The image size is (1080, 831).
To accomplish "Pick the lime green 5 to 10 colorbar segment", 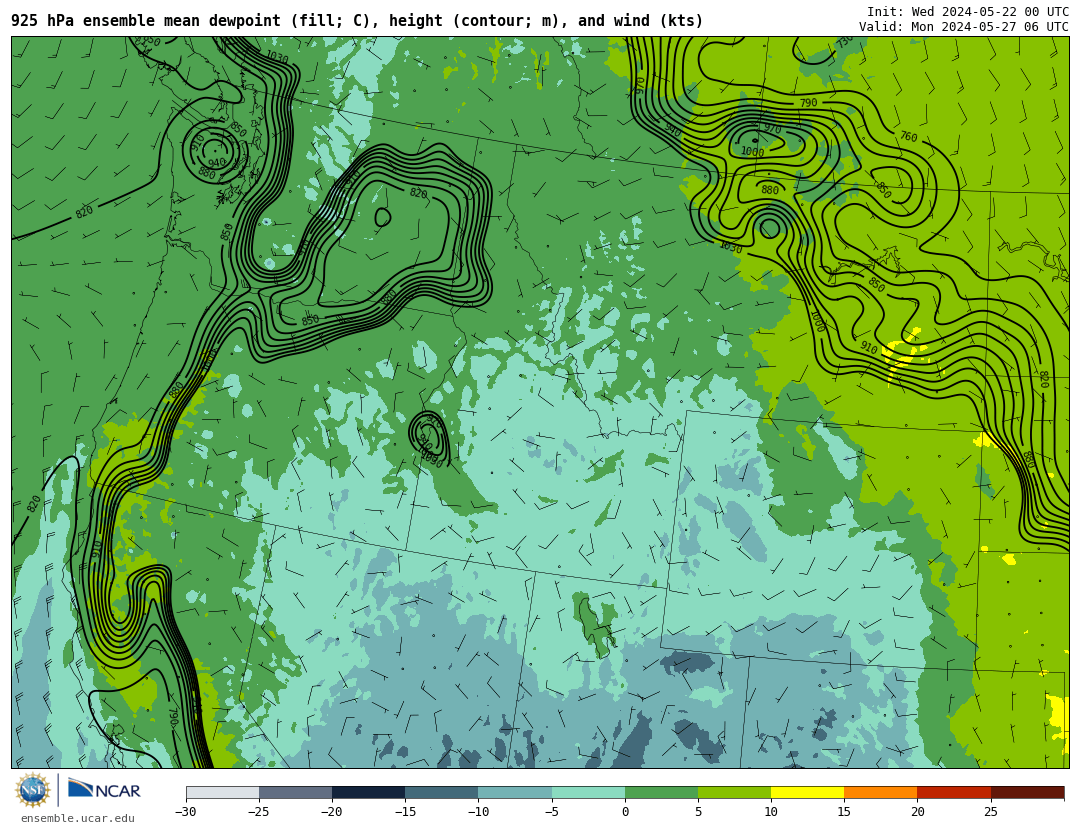I will pyautogui.click(x=734, y=793).
